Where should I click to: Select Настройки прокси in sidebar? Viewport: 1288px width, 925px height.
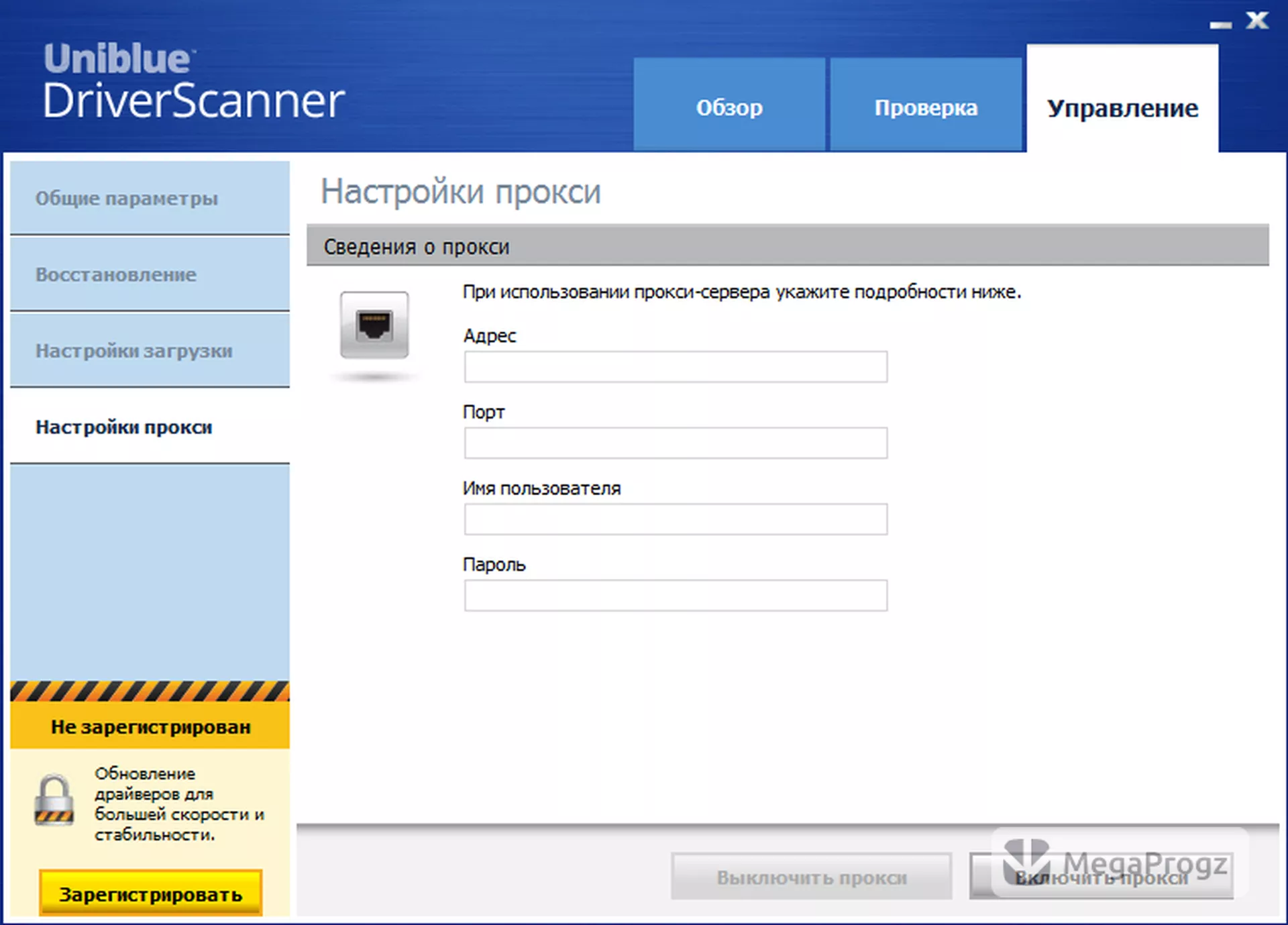click(x=150, y=427)
